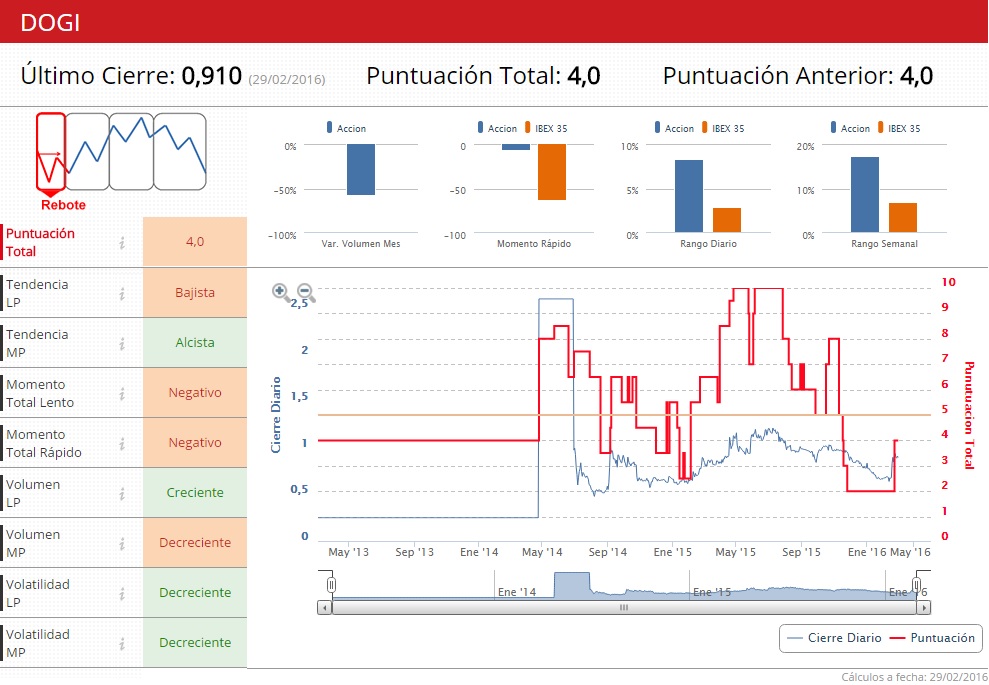Click the navigator scrollbar left arrow

pos(324,607)
